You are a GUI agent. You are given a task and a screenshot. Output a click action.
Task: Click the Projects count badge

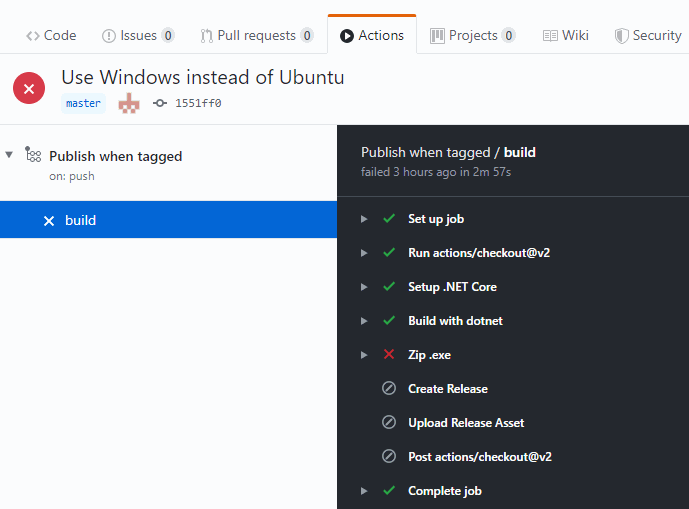(x=509, y=35)
